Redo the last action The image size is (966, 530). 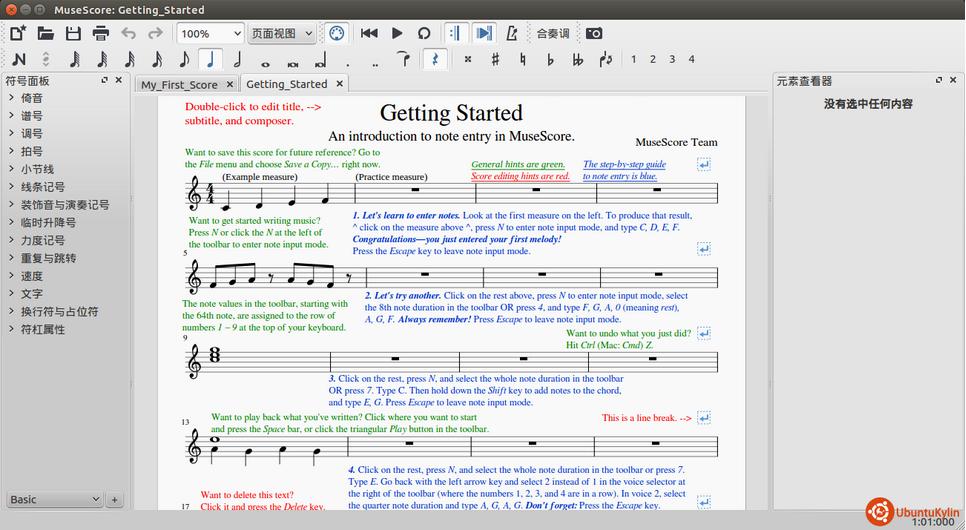click(155, 33)
